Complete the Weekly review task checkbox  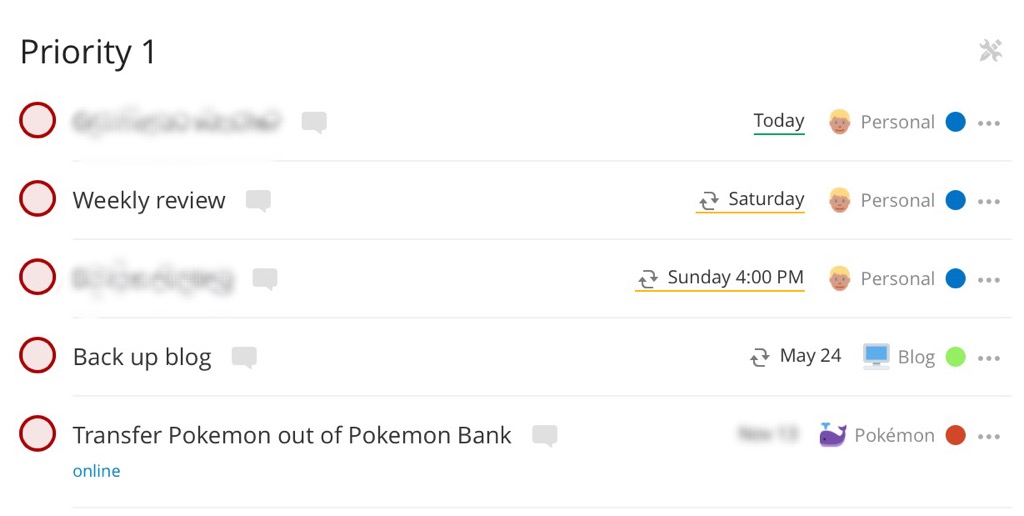click(37, 199)
